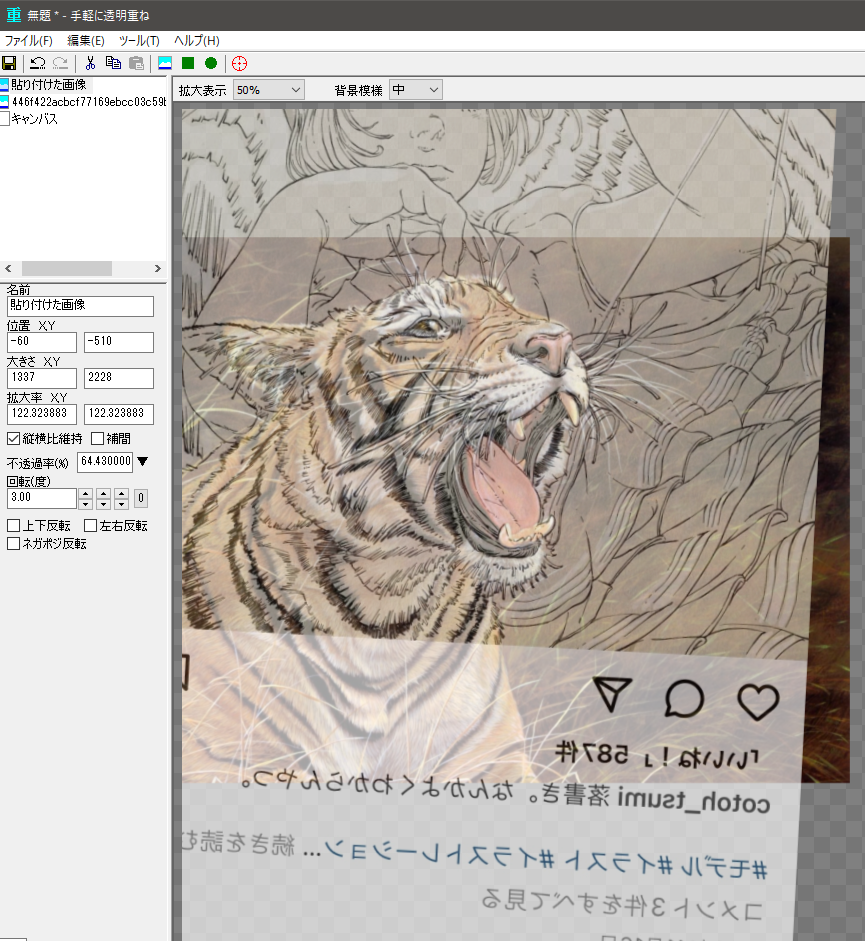Image resolution: width=865 pixels, height=941 pixels.
Task: Click the height field showing 2228
Action: 119,378
